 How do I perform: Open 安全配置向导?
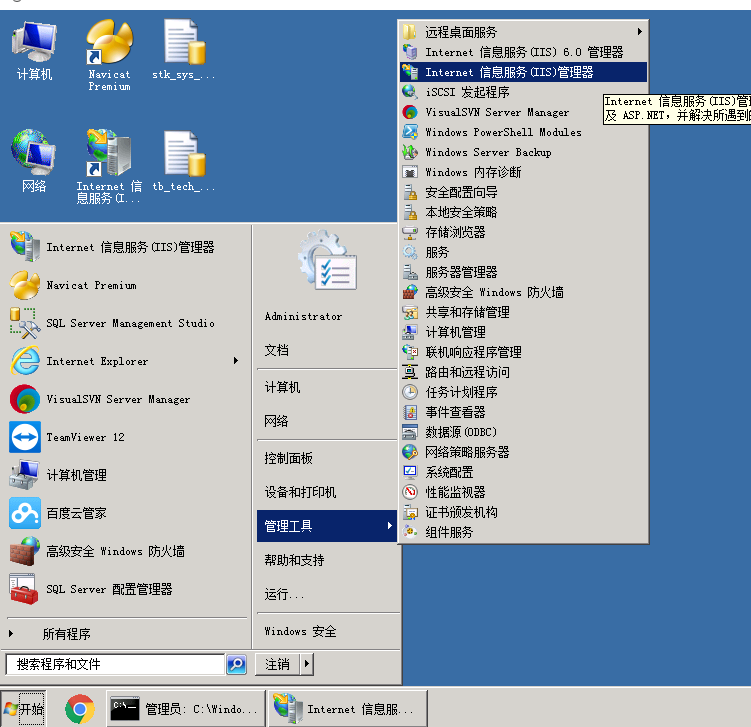point(523,192)
